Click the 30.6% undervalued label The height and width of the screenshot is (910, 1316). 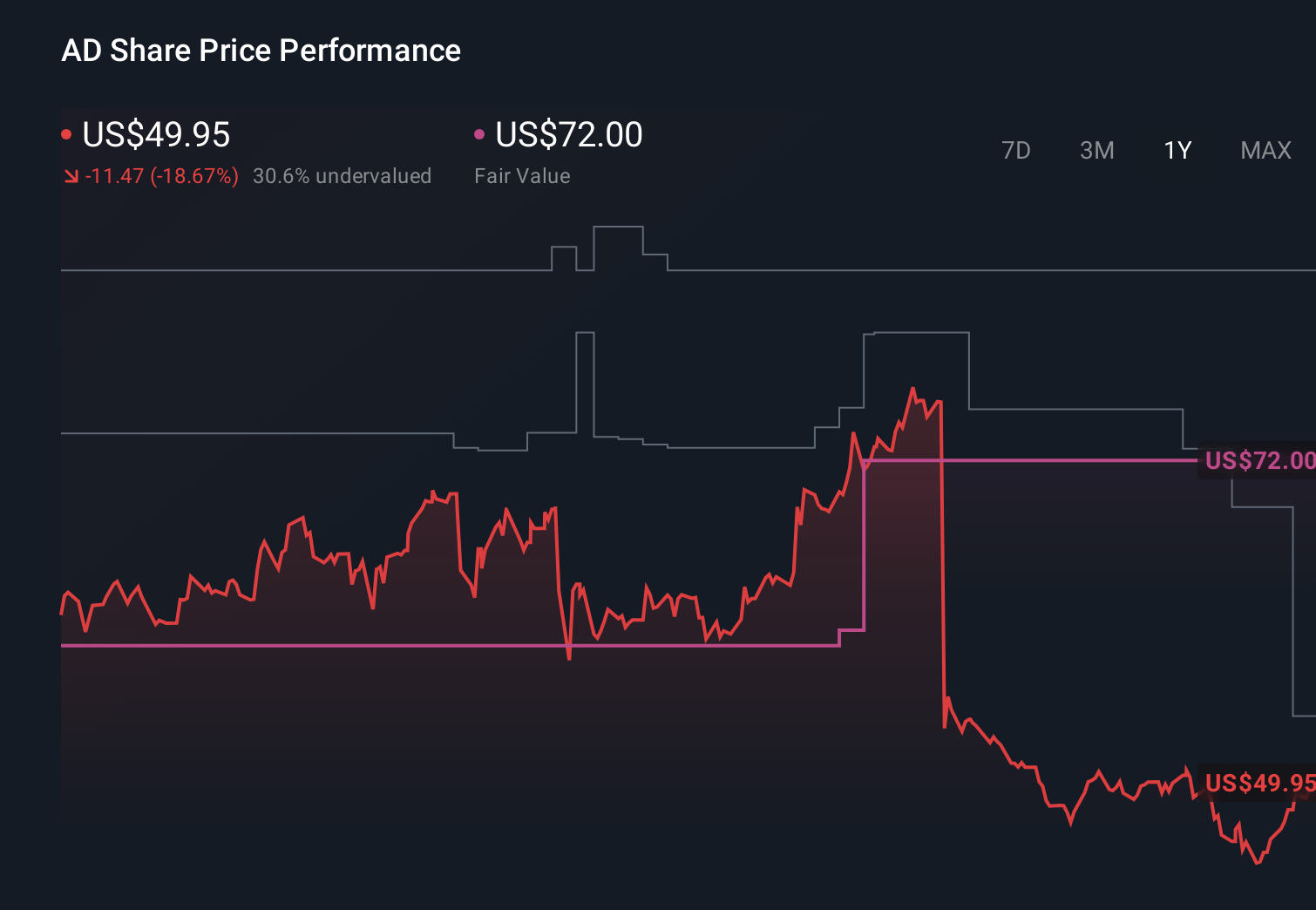point(343,175)
